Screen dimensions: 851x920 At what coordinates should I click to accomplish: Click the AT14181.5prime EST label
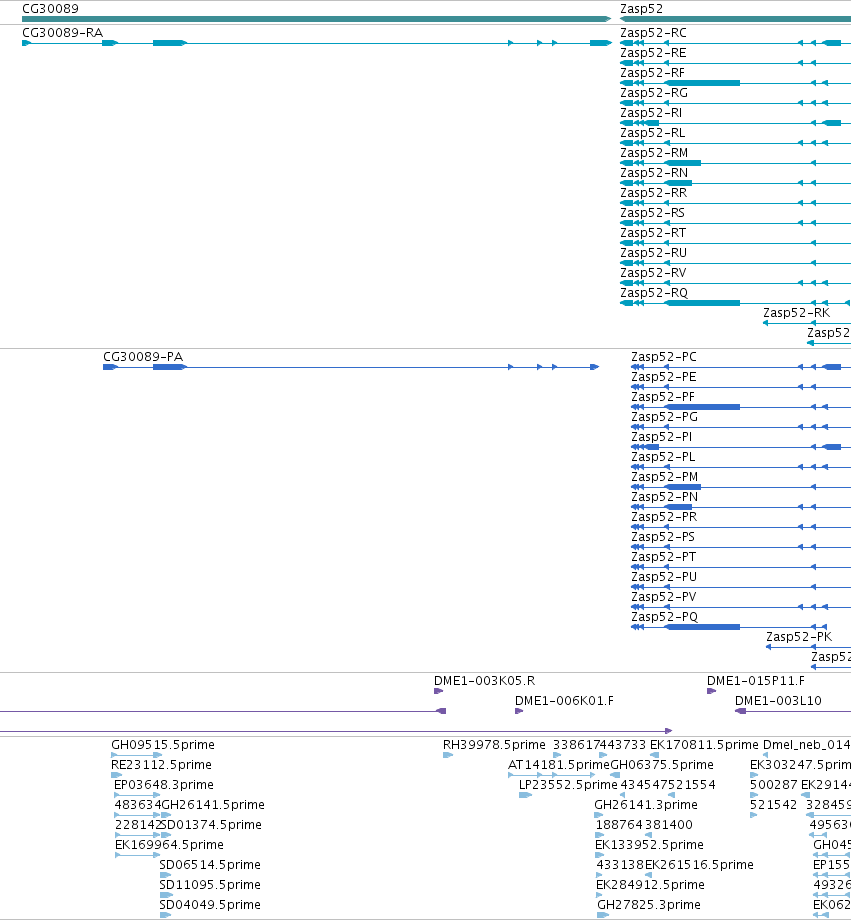tap(559, 765)
